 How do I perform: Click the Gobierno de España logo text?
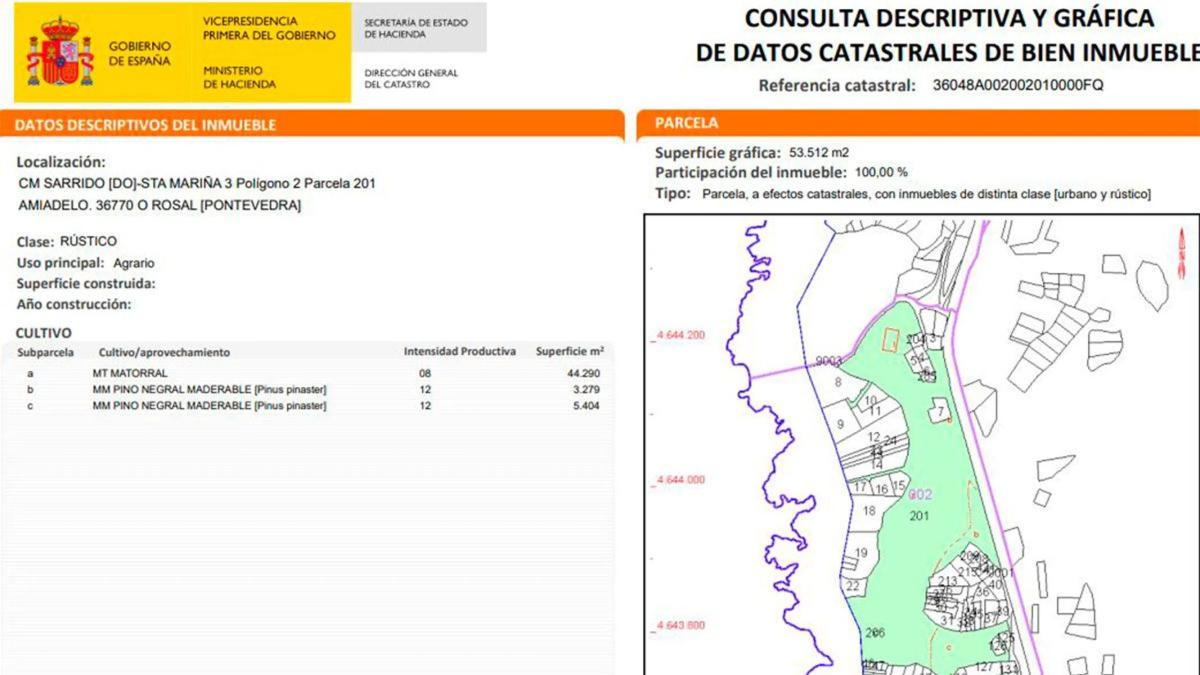(139, 53)
